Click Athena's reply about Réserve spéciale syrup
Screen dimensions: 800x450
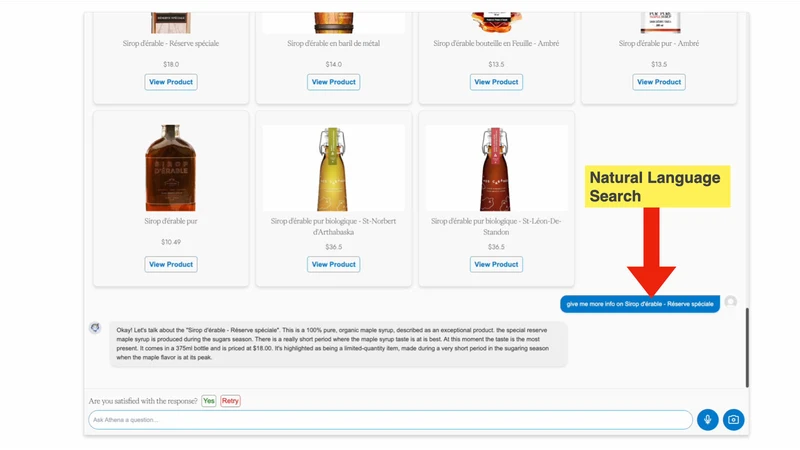pyautogui.click(x=338, y=344)
